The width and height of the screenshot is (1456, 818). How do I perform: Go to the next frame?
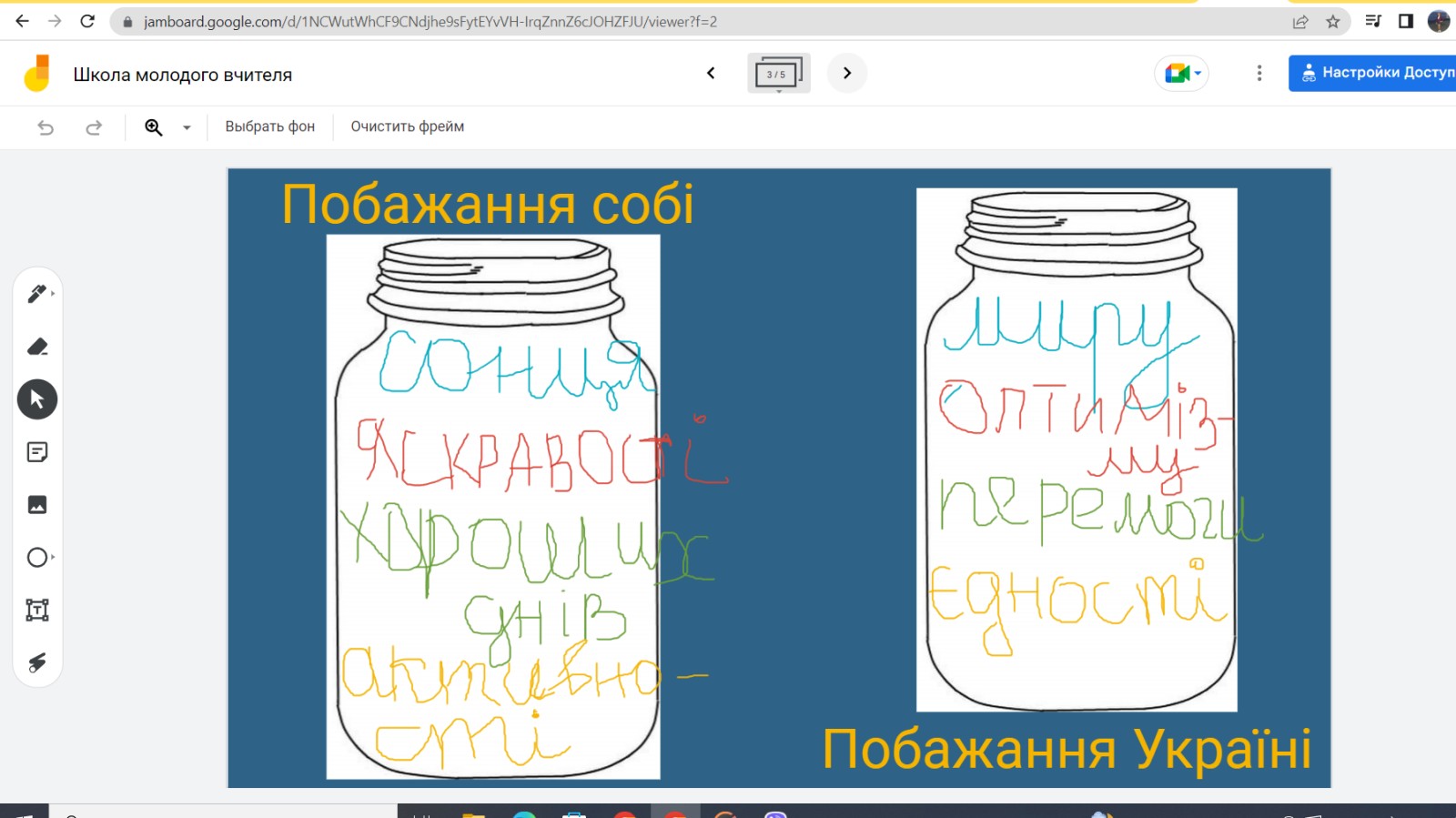click(847, 73)
